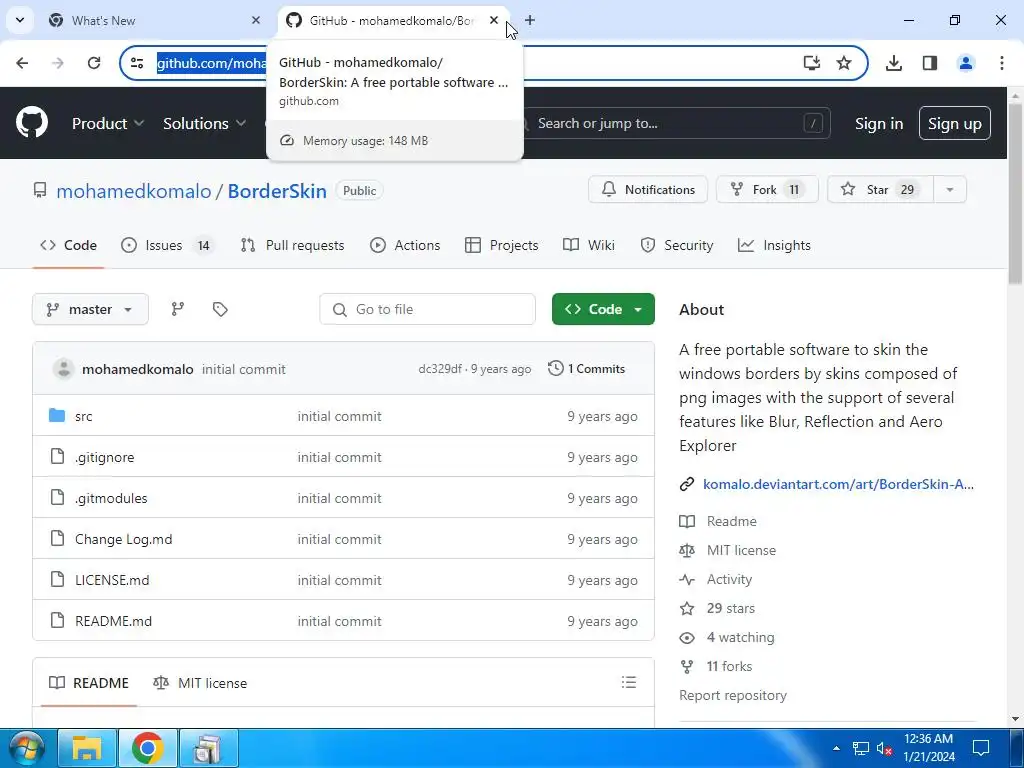
Task: Open site information icon in address bar
Action: pos(137,63)
